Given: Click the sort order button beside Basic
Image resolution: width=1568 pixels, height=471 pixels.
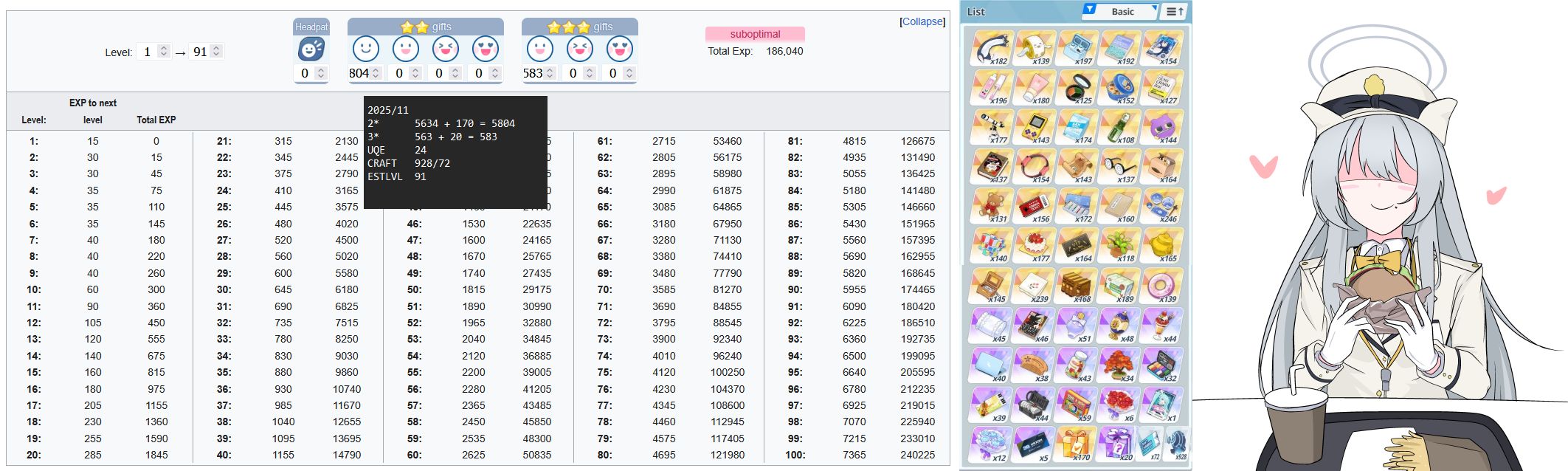Looking at the screenshot, I should pyautogui.click(x=1175, y=11).
